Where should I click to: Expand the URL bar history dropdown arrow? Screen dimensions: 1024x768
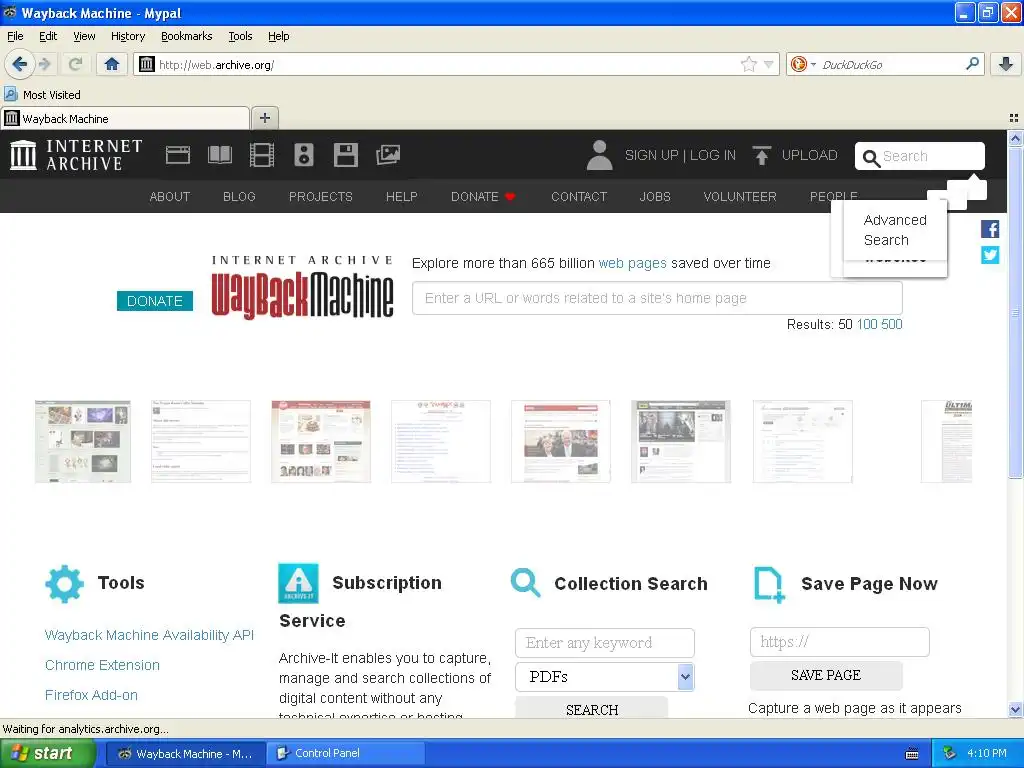[769, 64]
